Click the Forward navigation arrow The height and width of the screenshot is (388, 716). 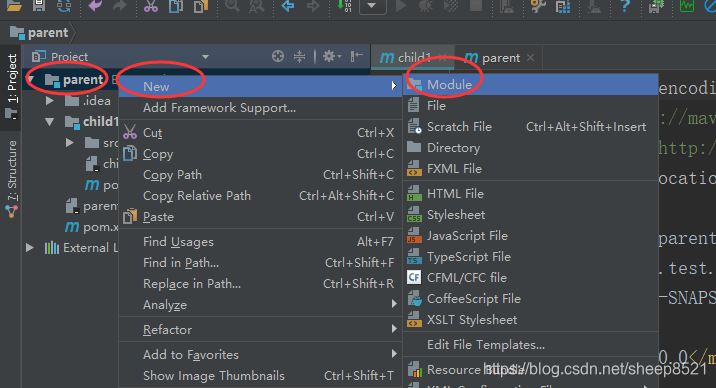point(313,5)
